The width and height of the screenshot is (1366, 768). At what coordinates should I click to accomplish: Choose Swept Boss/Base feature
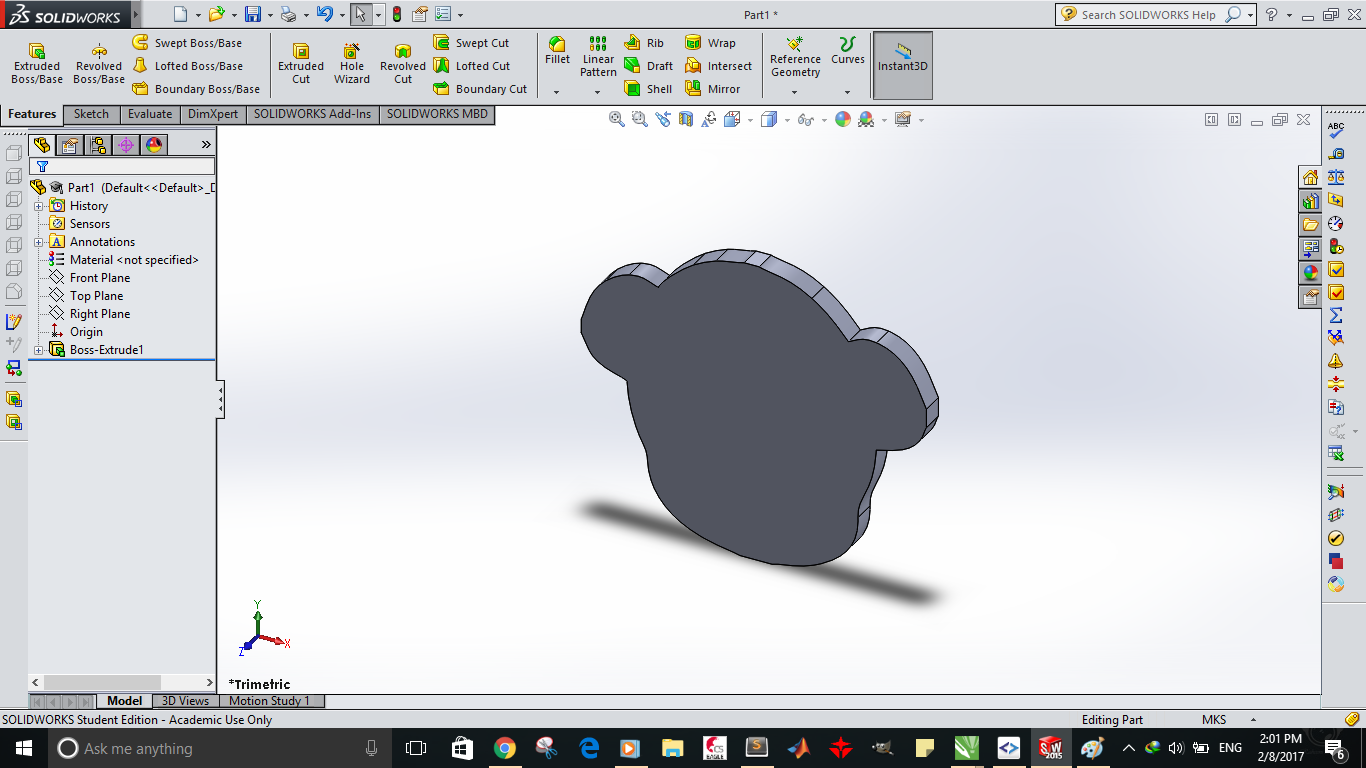pyautogui.click(x=188, y=43)
